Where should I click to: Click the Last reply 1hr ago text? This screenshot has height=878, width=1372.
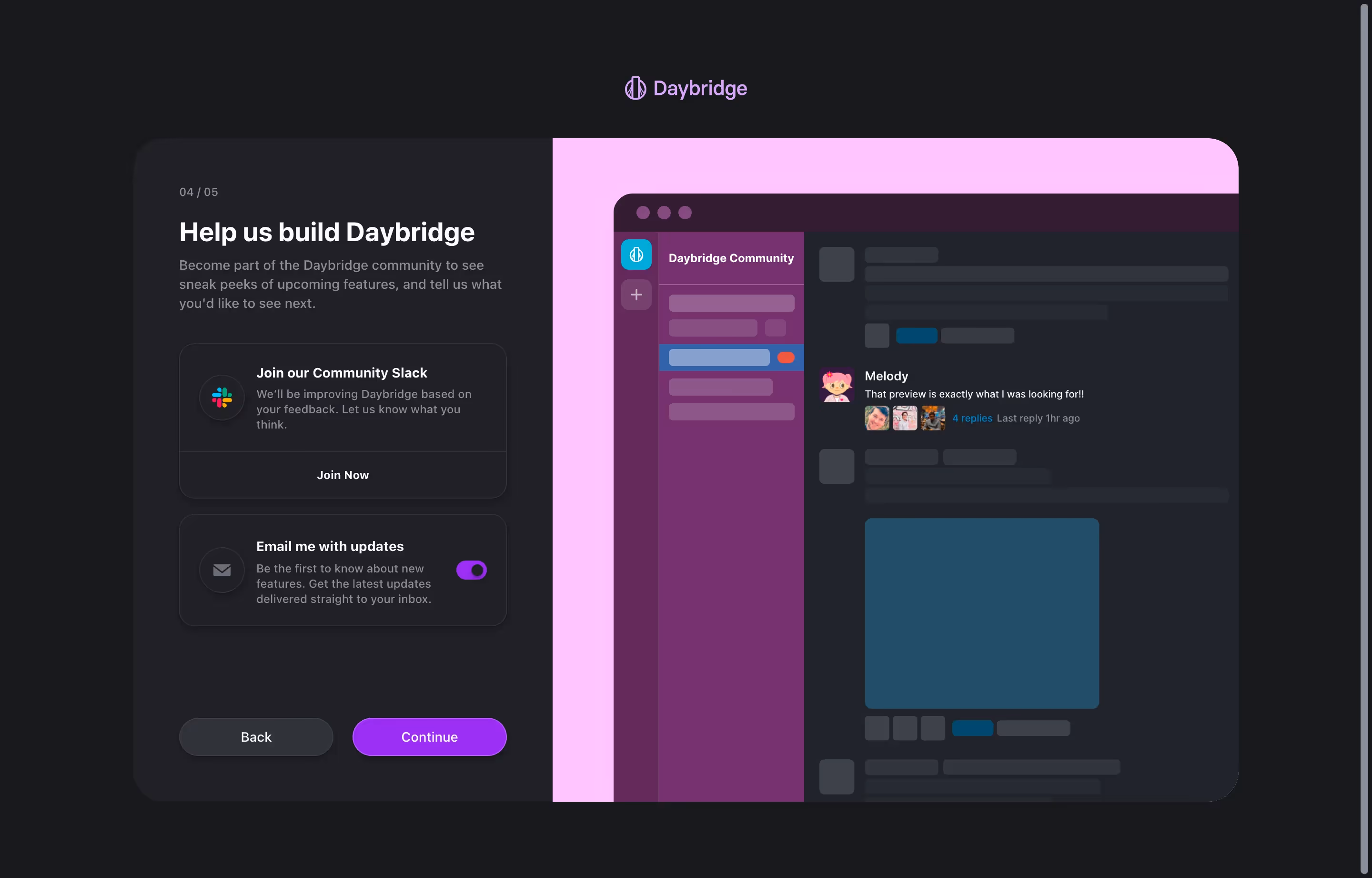pos(1038,418)
